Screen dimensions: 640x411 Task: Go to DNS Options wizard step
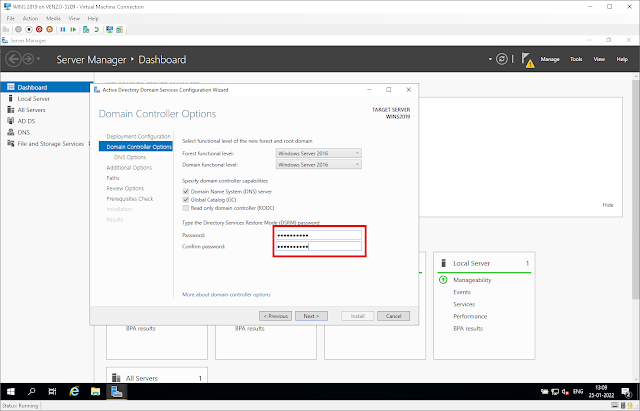point(130,157)
